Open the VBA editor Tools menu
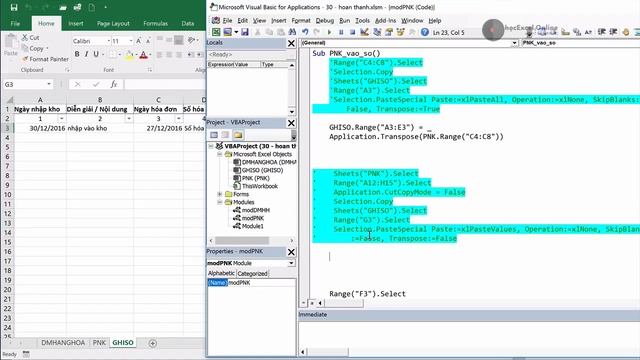This screenshot has width=640, height=360. coord(362,20)
